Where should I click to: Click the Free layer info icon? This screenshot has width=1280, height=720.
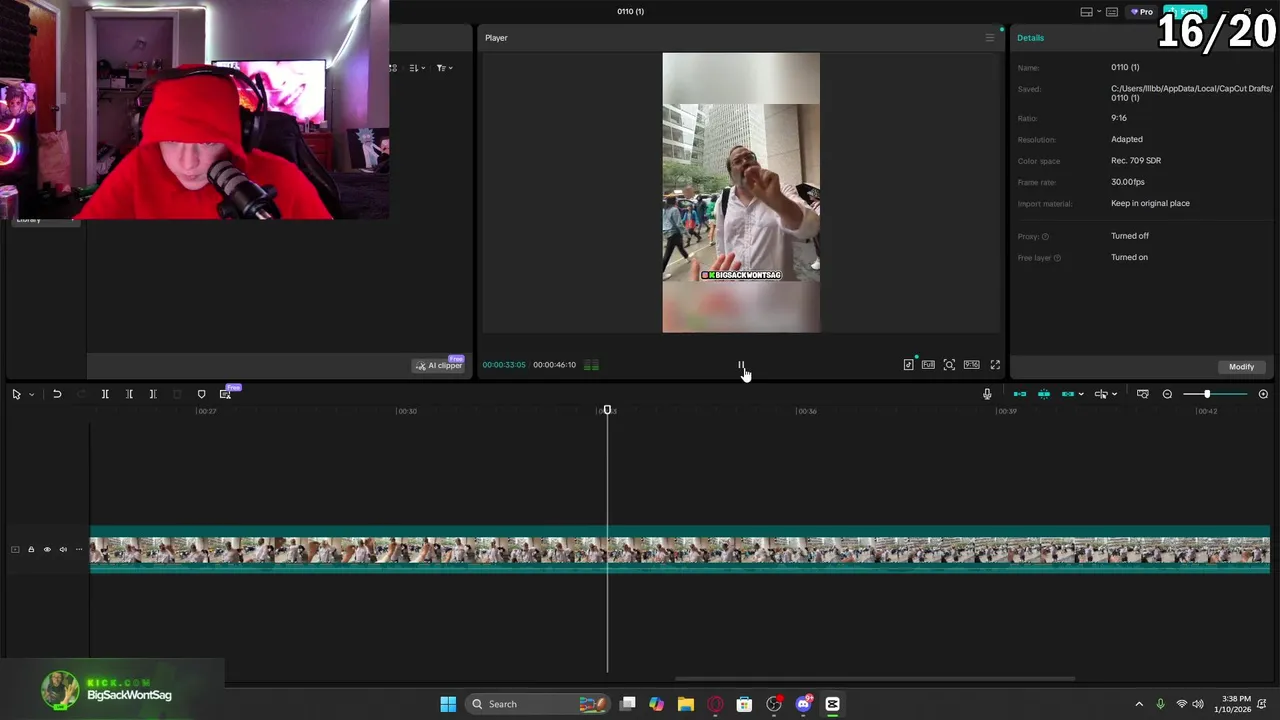point(1057,258)
